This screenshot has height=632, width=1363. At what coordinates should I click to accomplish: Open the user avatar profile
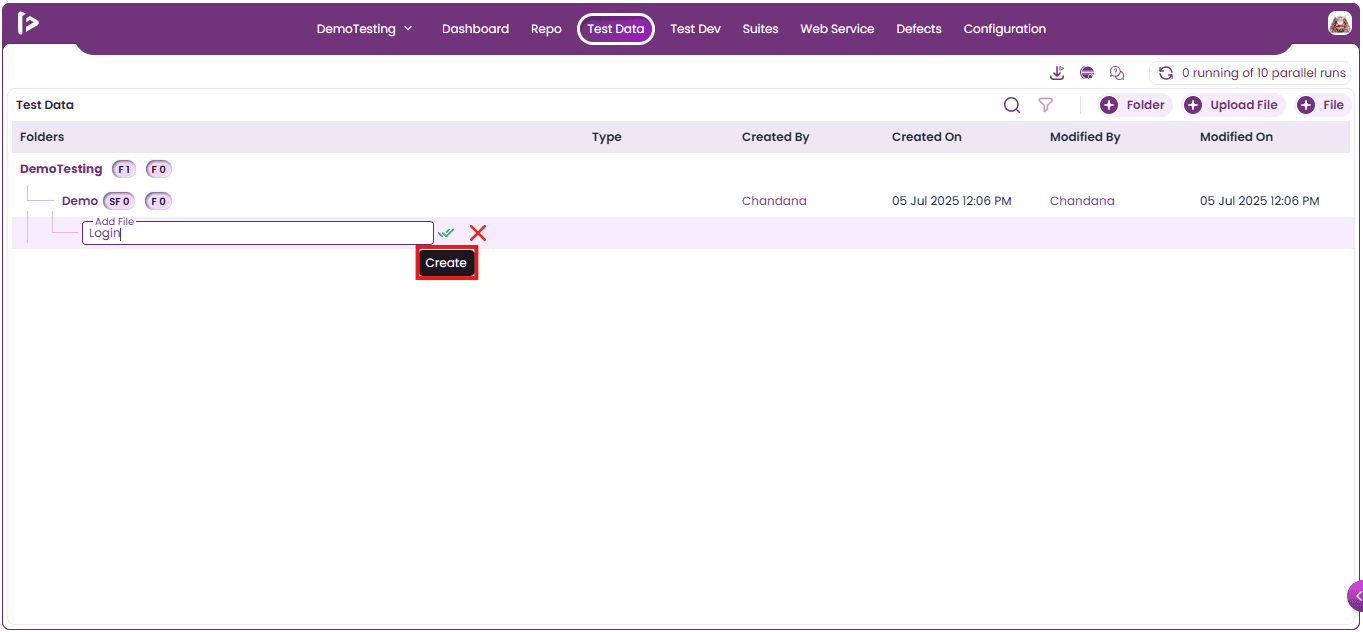pyautogui.click(x=1340, y=24)
